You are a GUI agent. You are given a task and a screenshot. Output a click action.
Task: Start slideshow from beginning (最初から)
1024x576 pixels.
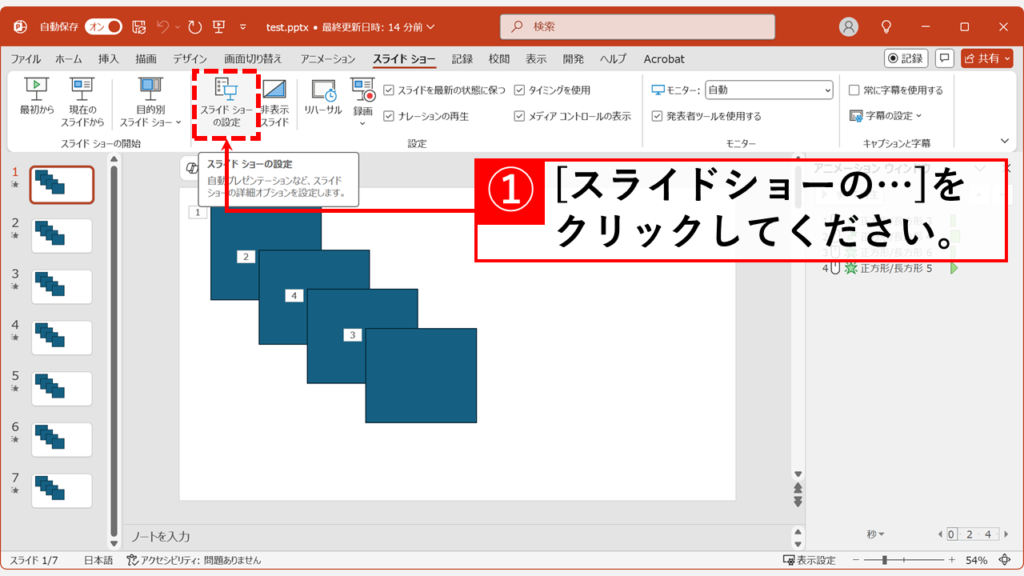[37, 97]
